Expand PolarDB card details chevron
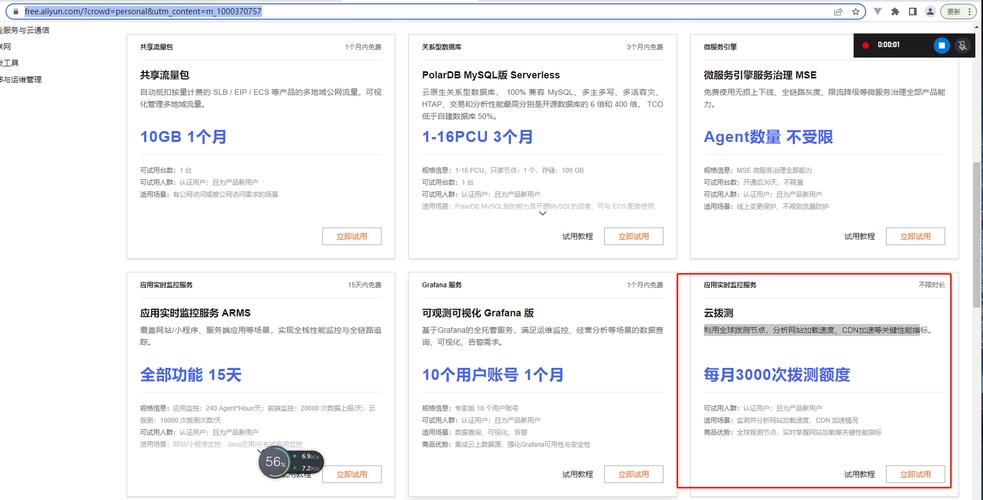 (543, 214)
